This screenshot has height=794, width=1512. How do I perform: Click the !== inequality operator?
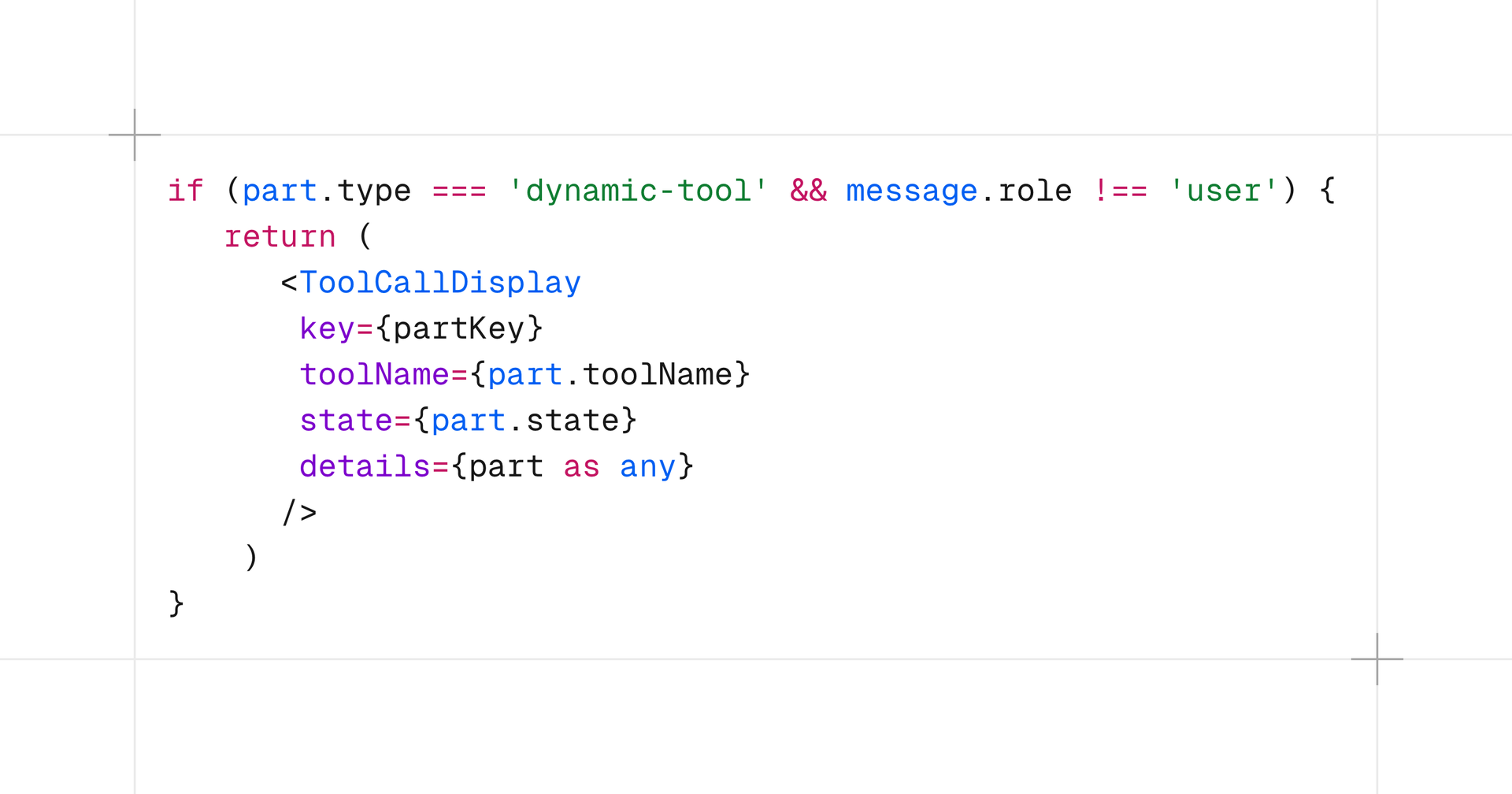pyautogui.click(x=1120, y=191)
